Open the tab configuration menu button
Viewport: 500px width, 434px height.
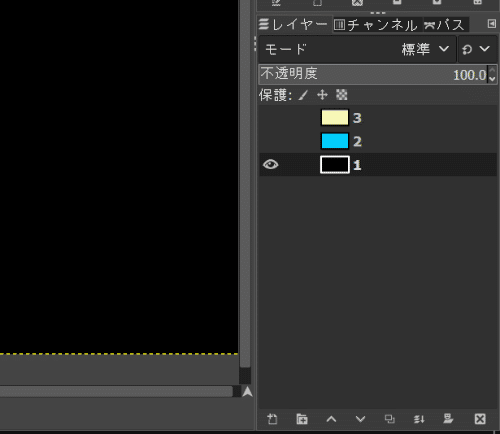(491, 24)
